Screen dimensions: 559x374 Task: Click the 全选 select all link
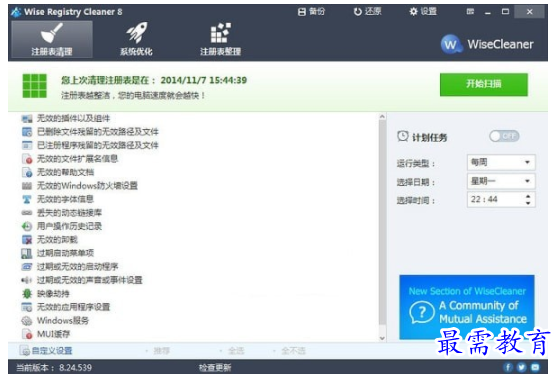(x=236, y=351)
